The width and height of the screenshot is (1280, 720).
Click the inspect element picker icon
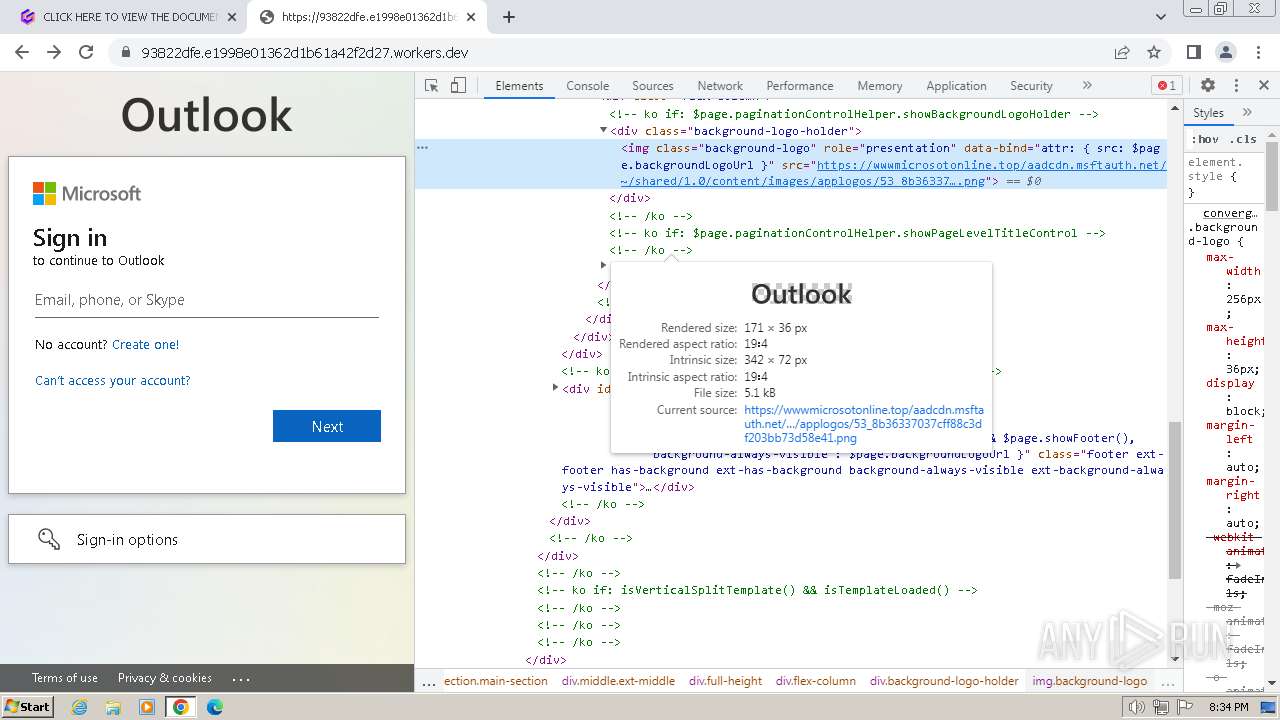click(432, 86)
